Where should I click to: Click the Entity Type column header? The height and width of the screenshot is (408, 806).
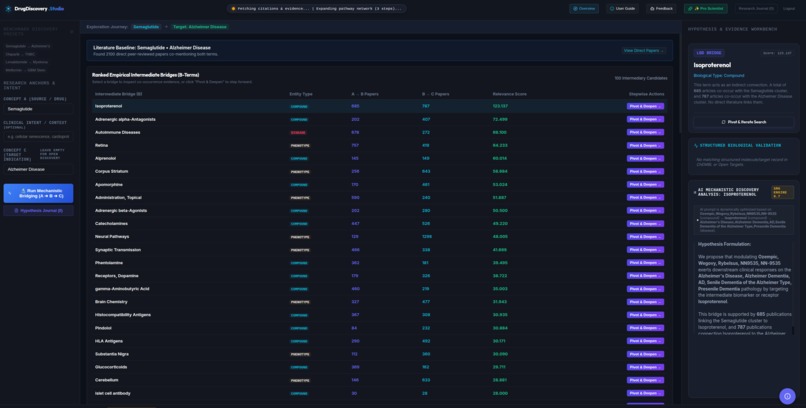(x=301, y=94)
